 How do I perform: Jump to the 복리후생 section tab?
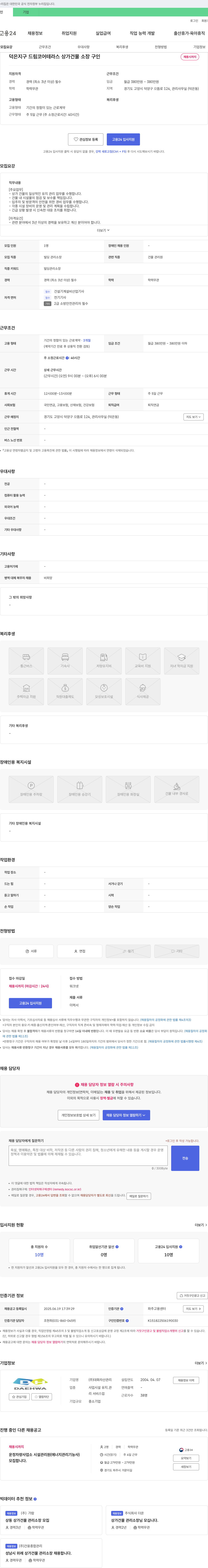[122, 47]
